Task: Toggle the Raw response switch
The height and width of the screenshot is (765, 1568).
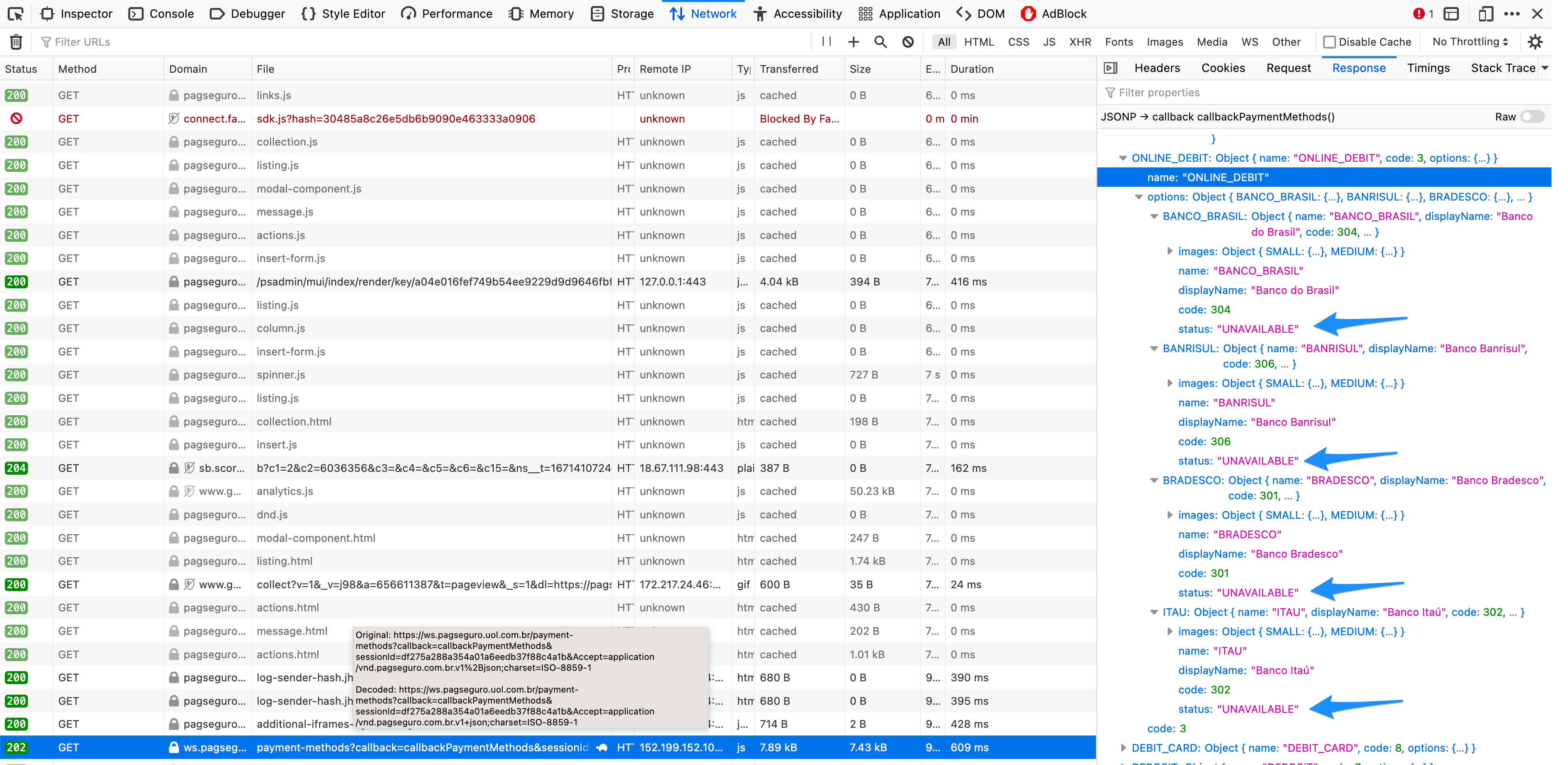Action: click(1532, 117)
